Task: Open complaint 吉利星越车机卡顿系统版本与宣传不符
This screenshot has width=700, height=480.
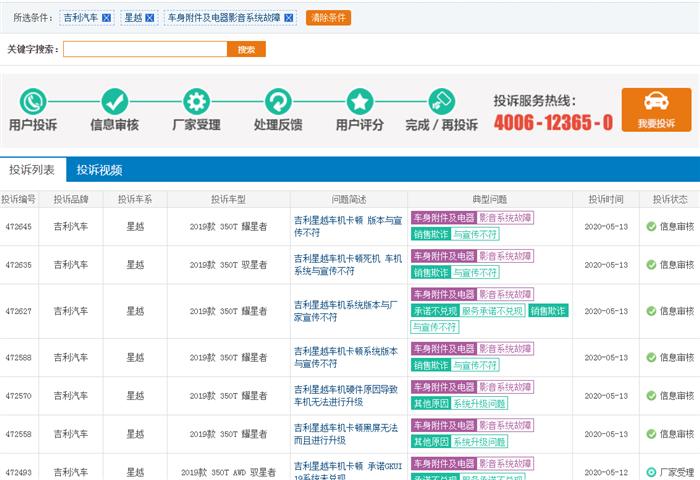Action: tap(346, 357)
